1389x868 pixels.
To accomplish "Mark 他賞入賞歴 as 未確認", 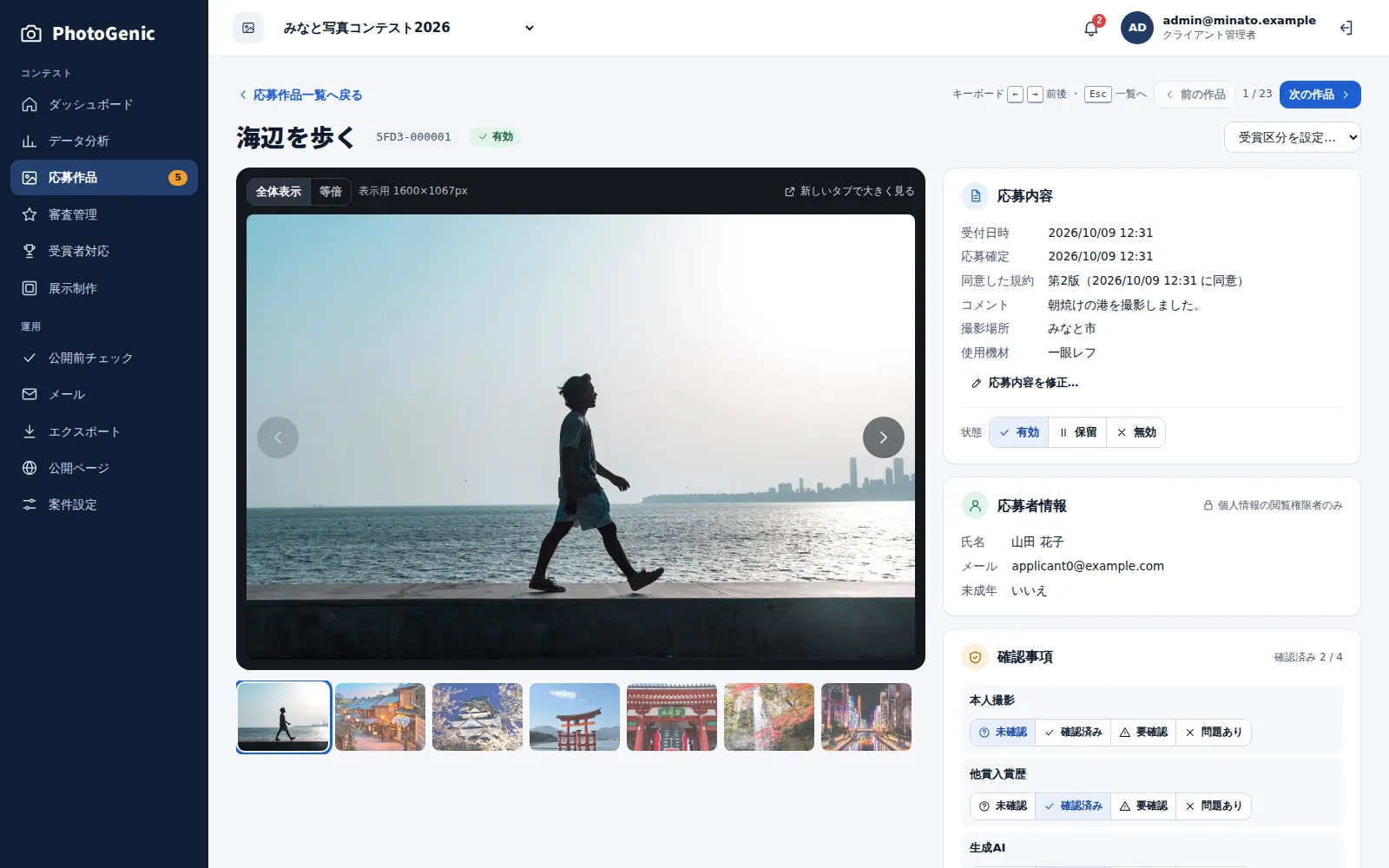I will [1003, 806].
